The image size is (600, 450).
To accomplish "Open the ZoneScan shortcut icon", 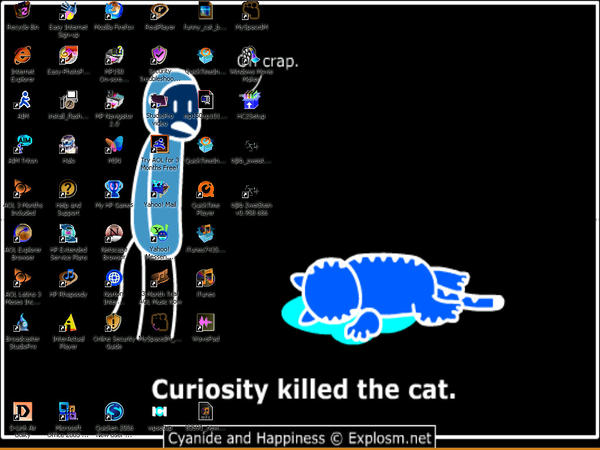I will point(251,190).
